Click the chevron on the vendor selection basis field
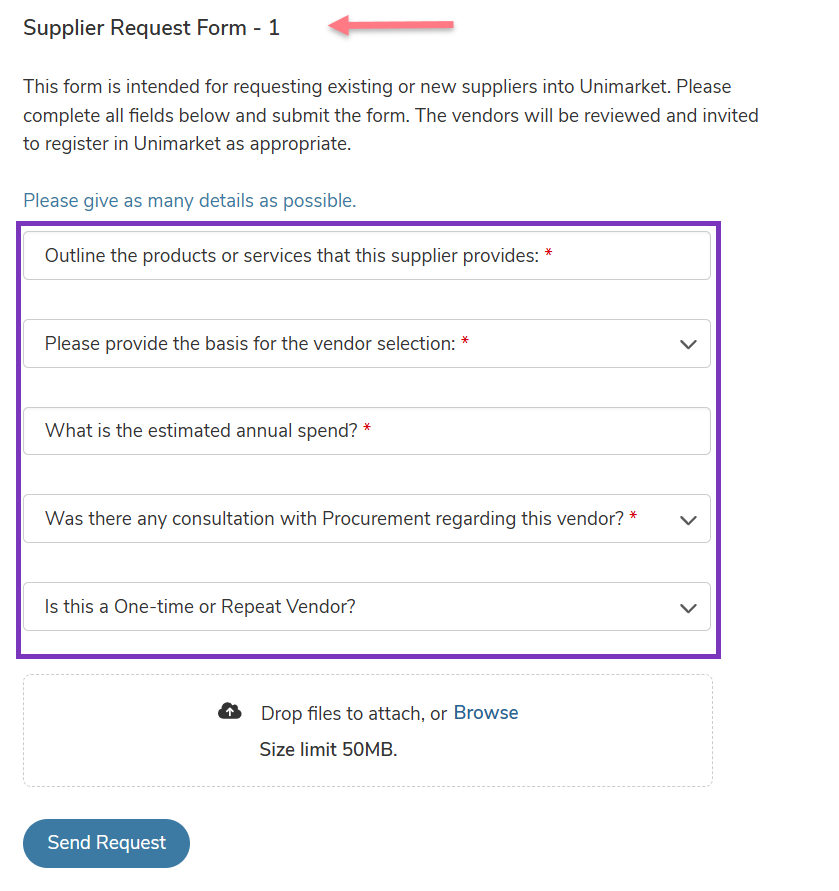839x891 pixels. tap(688, 344)
